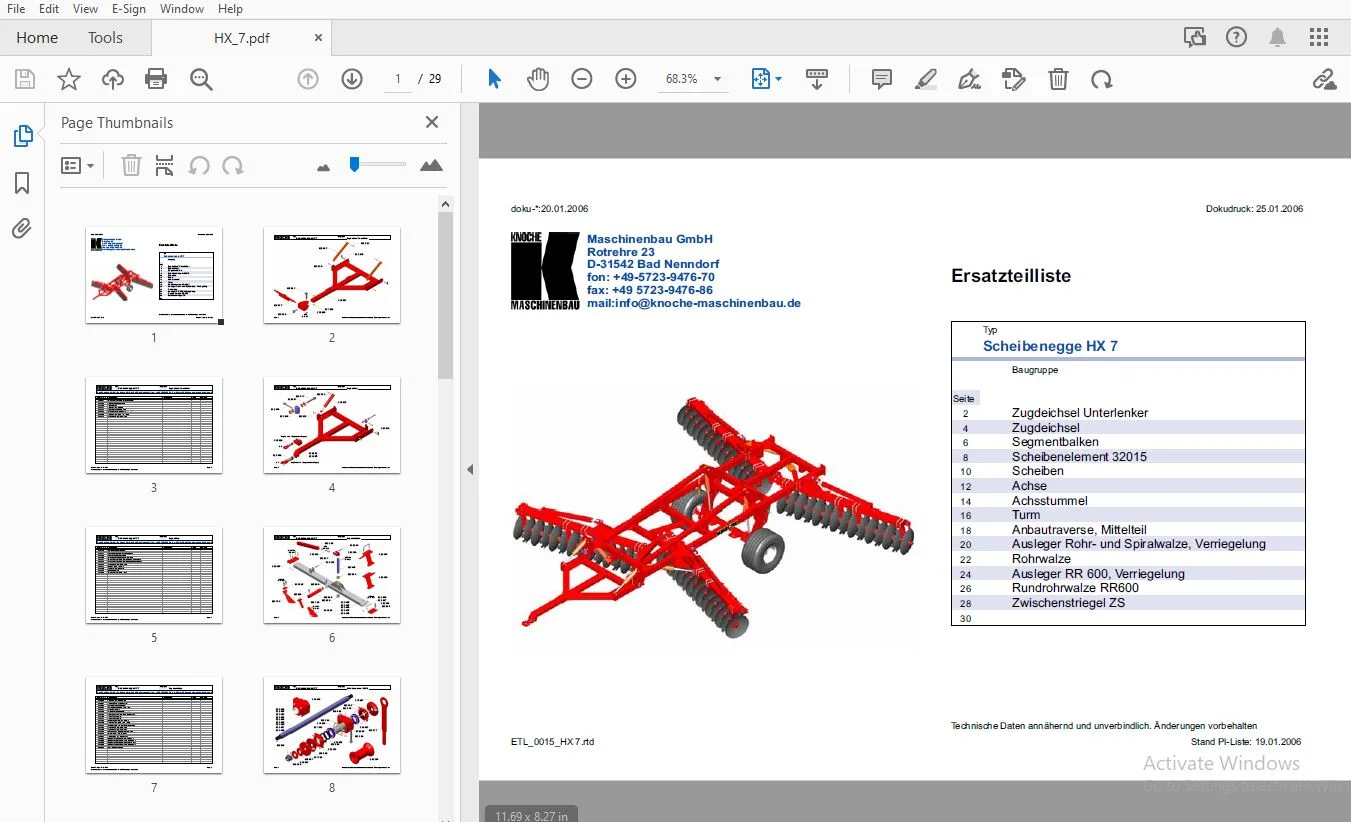Reduce thumbnail size small mountain icon
Image resolution: width=1351 pixels, height=822 pixels.
(x=323, y=167)
